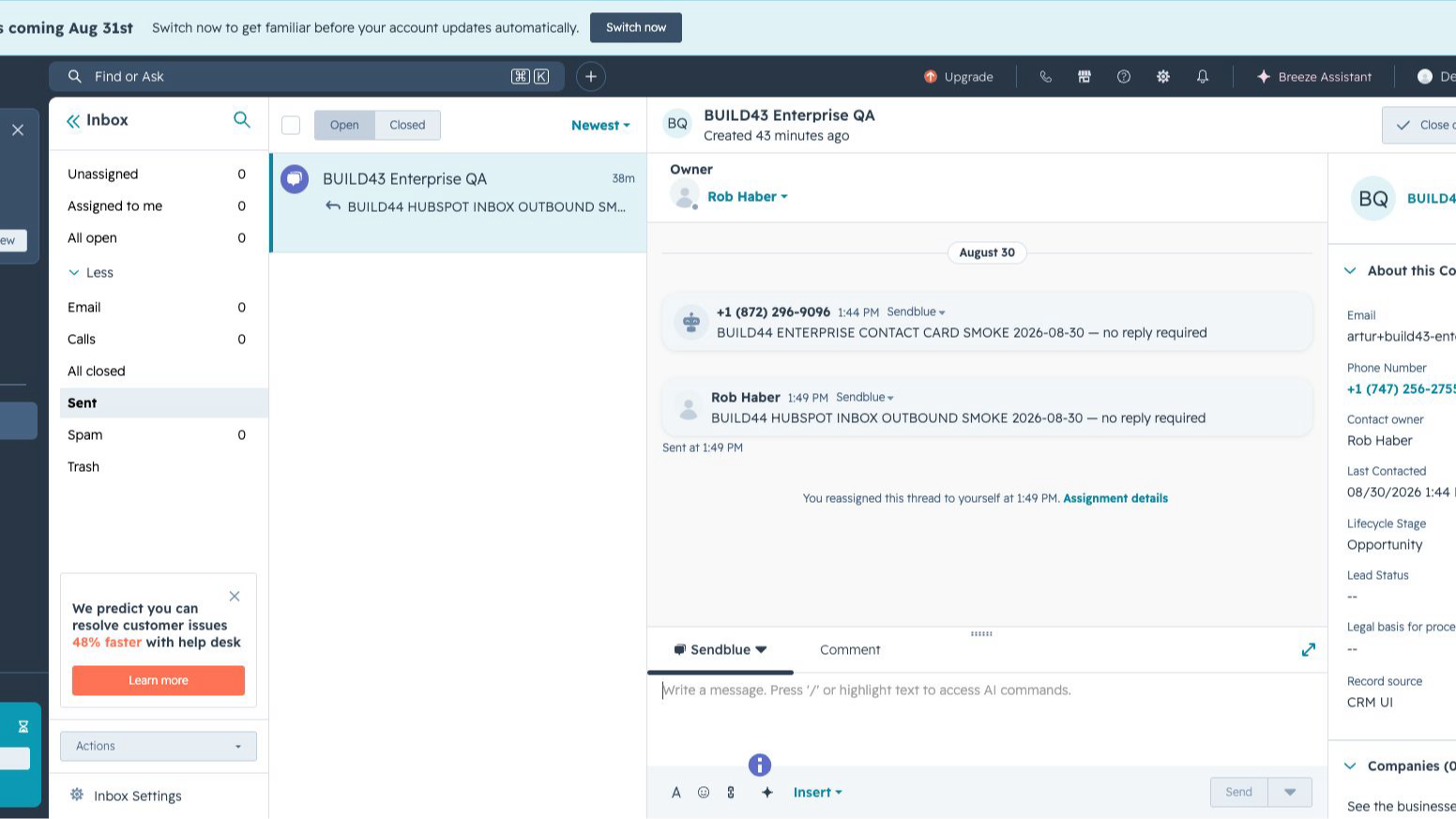Dismiss the help desk promo card

(x=235, y=597)
